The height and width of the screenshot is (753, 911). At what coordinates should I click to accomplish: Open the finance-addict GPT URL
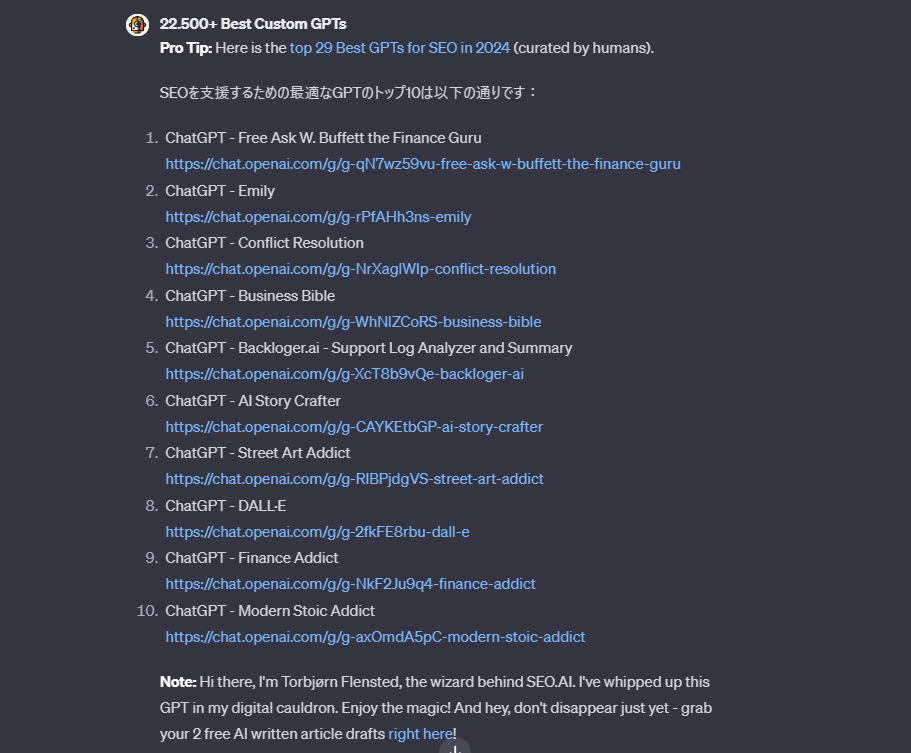(350, 584)
